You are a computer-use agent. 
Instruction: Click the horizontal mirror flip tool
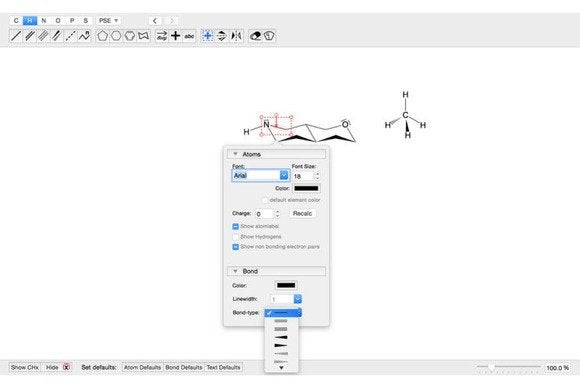tap(236, 36)
